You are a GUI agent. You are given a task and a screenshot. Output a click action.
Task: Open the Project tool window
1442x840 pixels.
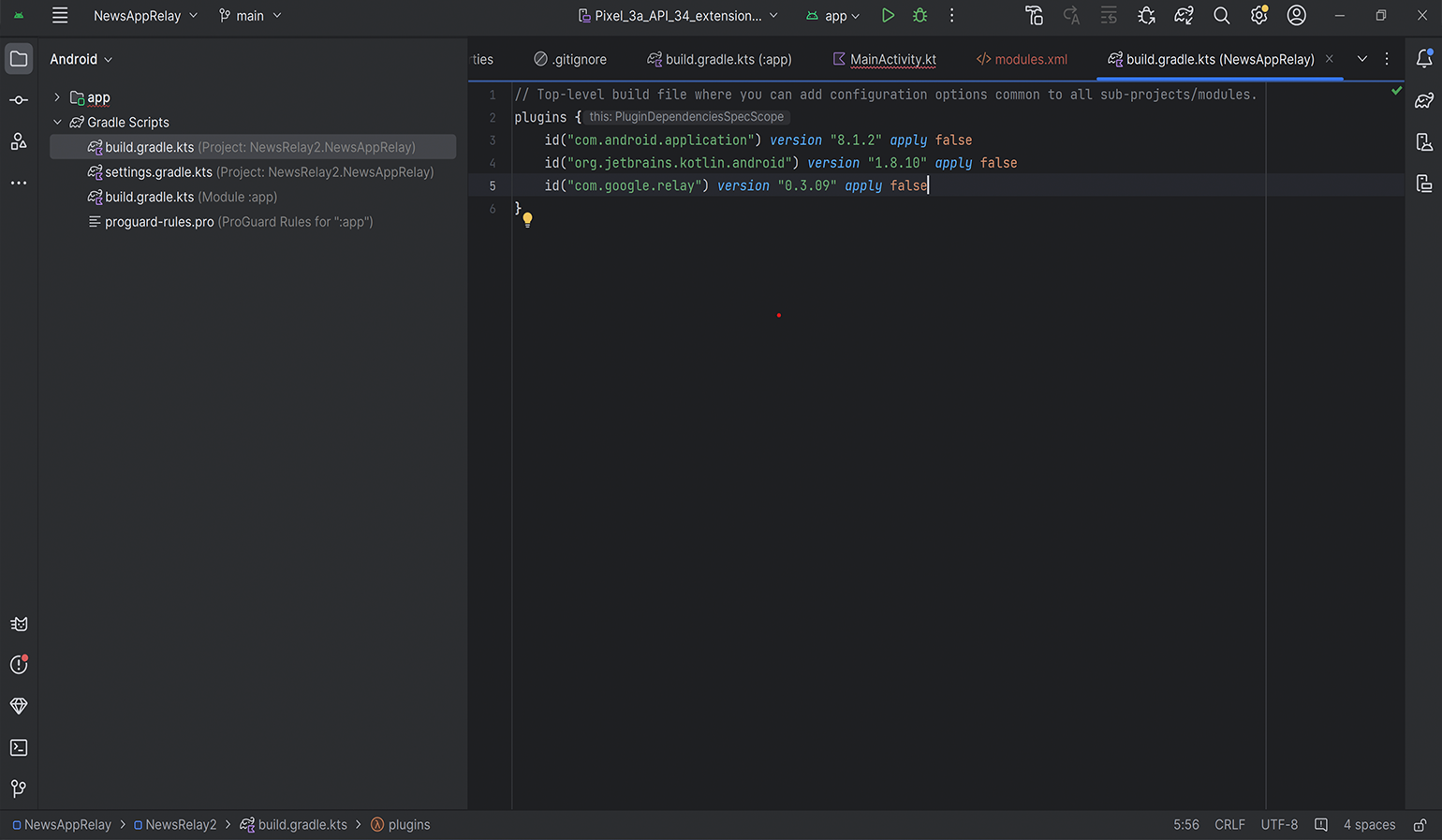click(19, 59)
